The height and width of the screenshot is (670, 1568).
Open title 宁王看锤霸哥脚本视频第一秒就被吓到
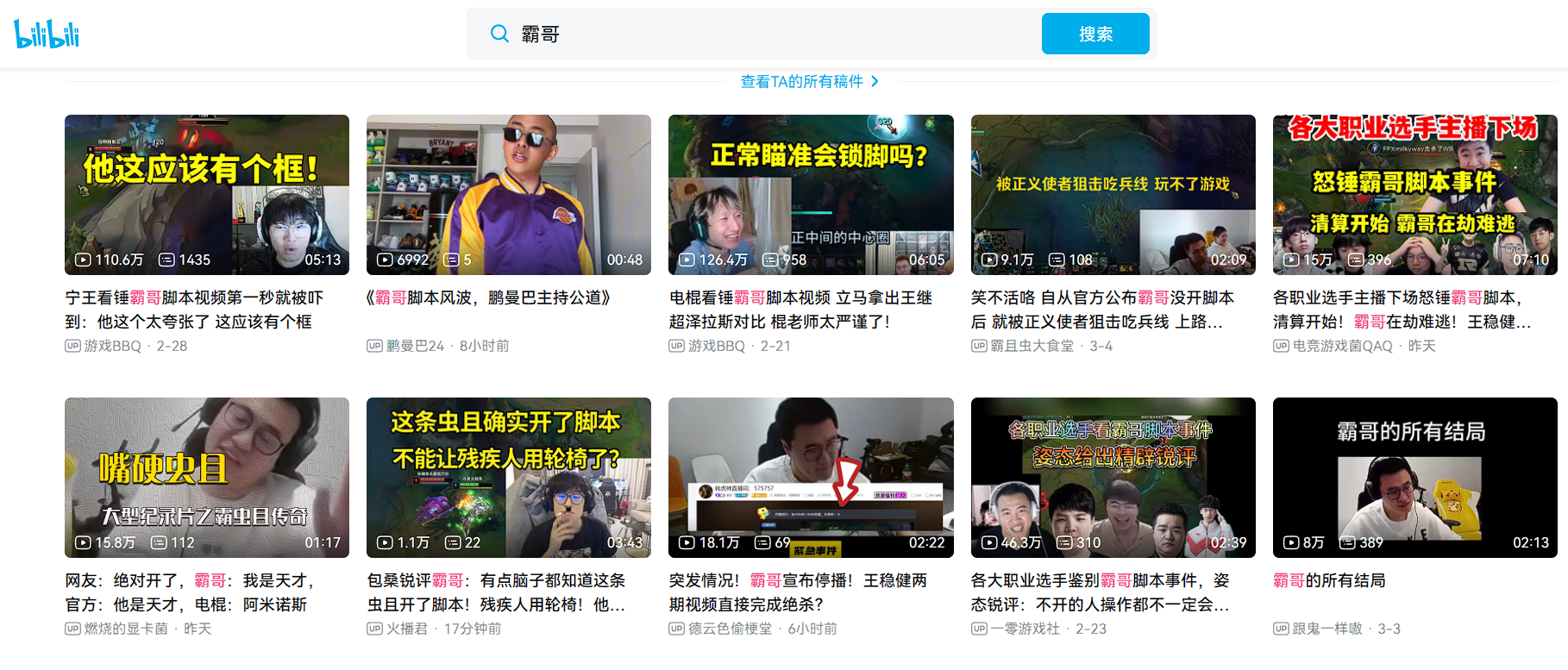tap(195, 310)
